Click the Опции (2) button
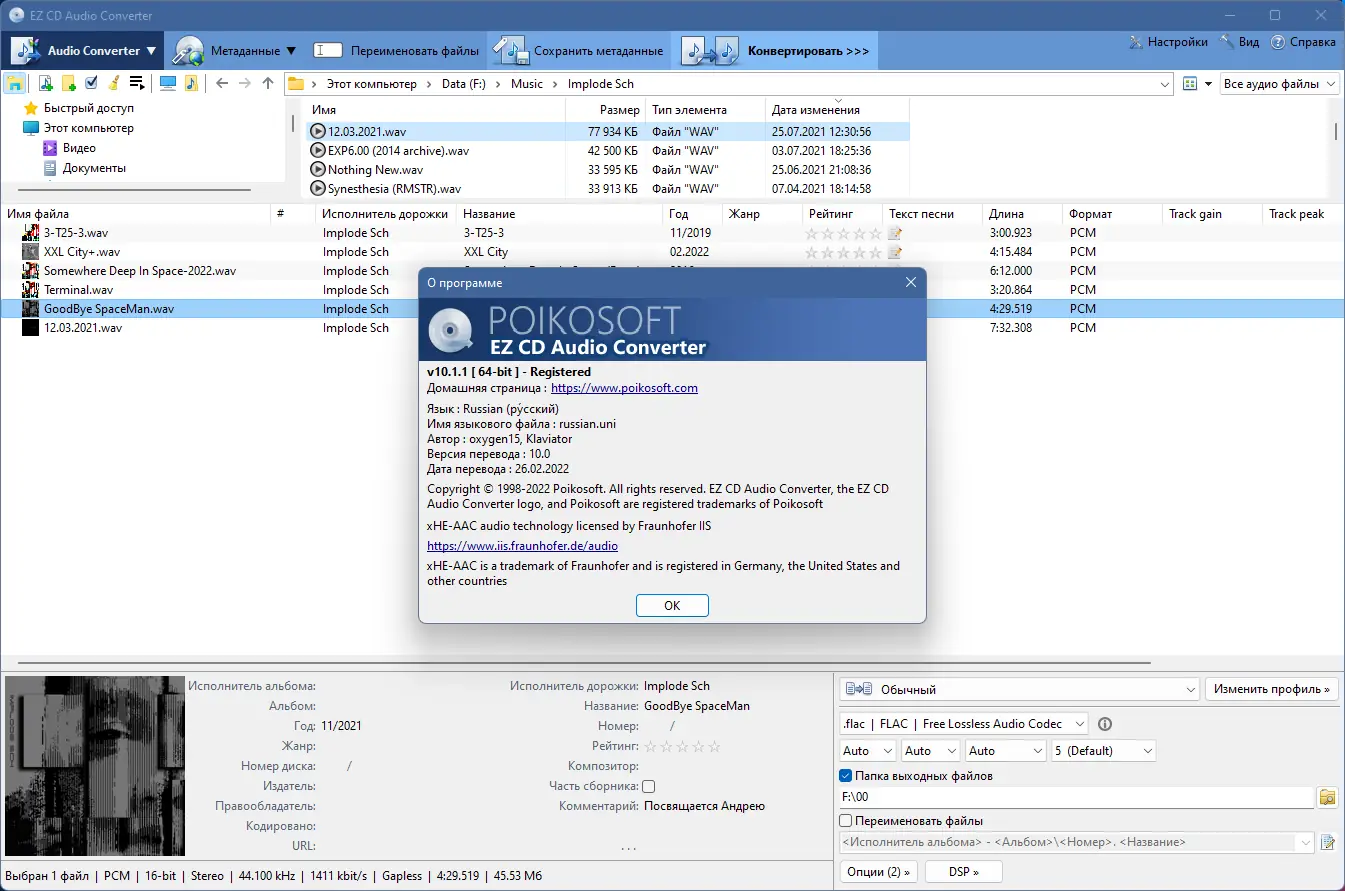Image resolution: width=1345 pixels, height=891 pixels. (x=879, y=872)
